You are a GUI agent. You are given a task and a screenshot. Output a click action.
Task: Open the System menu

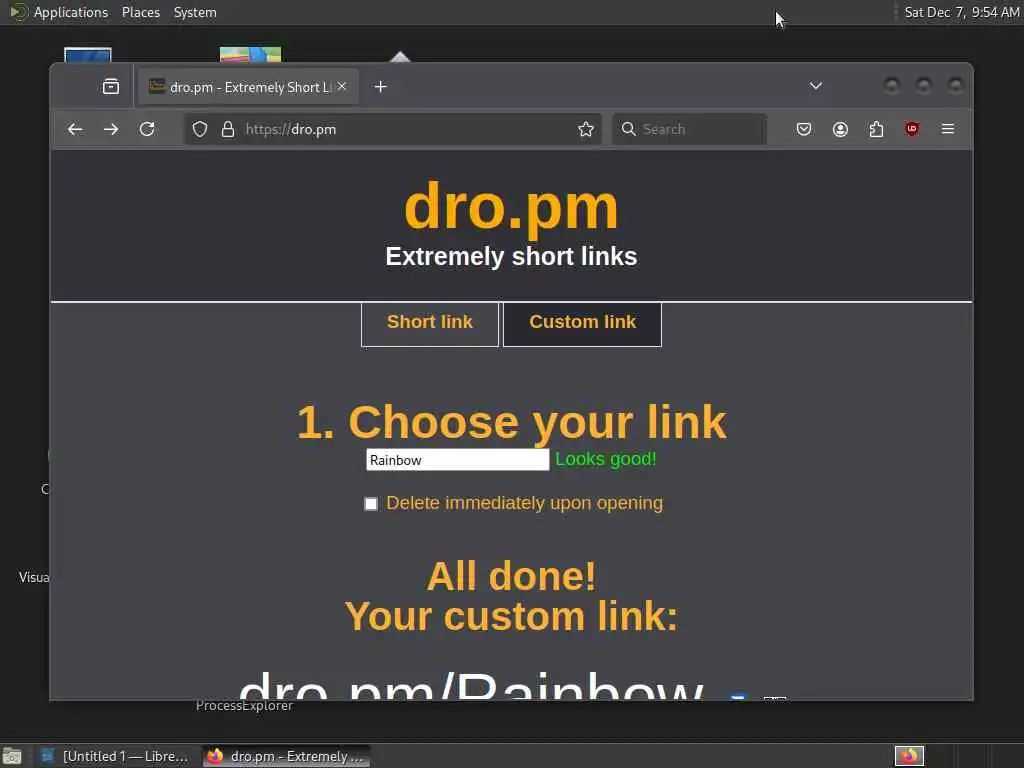pyautogui.click(x=195, y=12)
